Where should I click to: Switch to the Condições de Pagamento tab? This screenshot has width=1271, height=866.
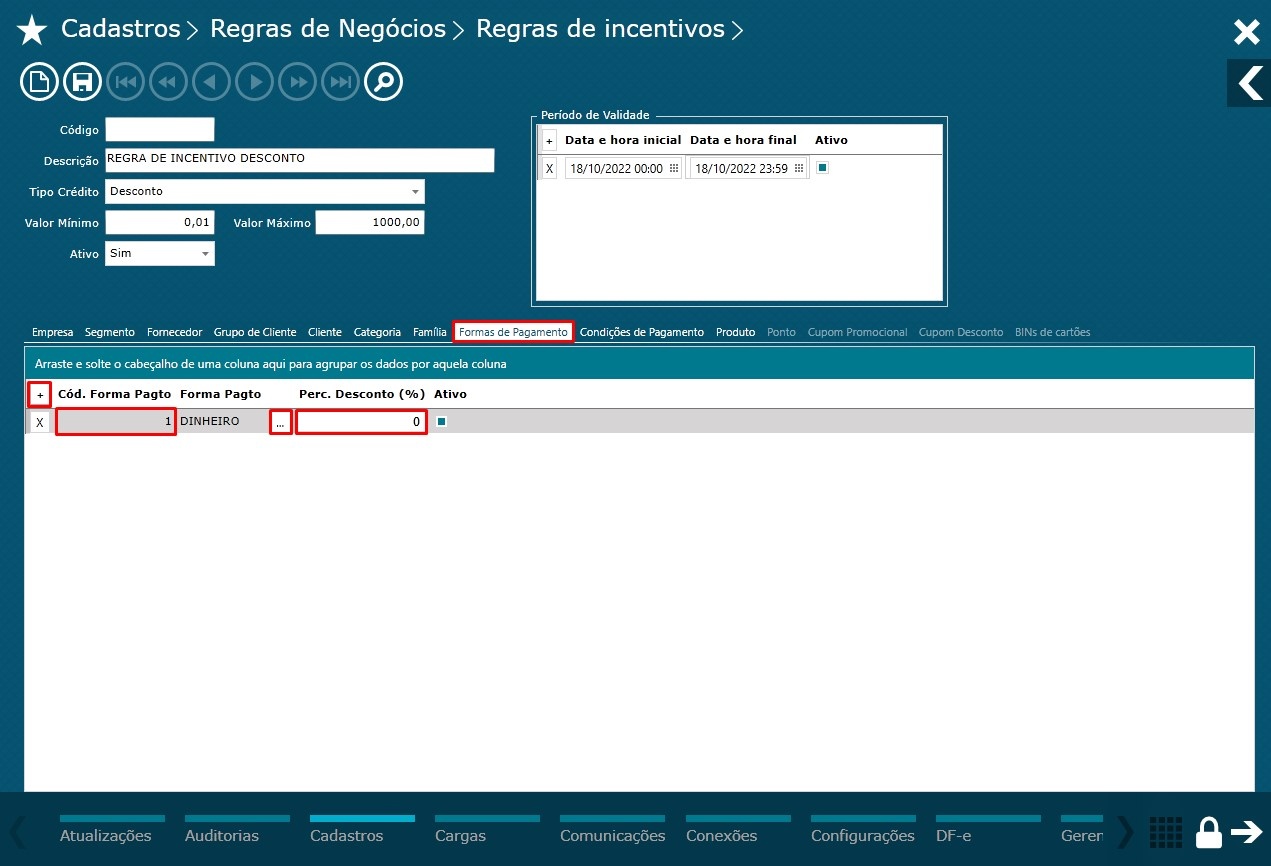[x=644, y=331]
